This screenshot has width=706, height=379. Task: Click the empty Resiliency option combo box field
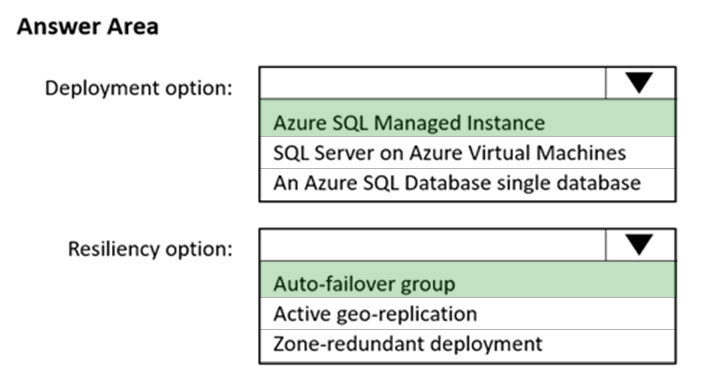[433, 245]
